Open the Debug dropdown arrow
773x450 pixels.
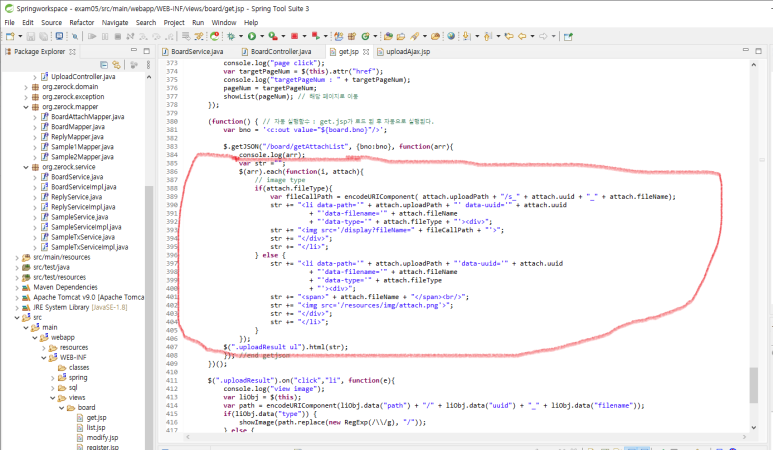tap(241, 36)
